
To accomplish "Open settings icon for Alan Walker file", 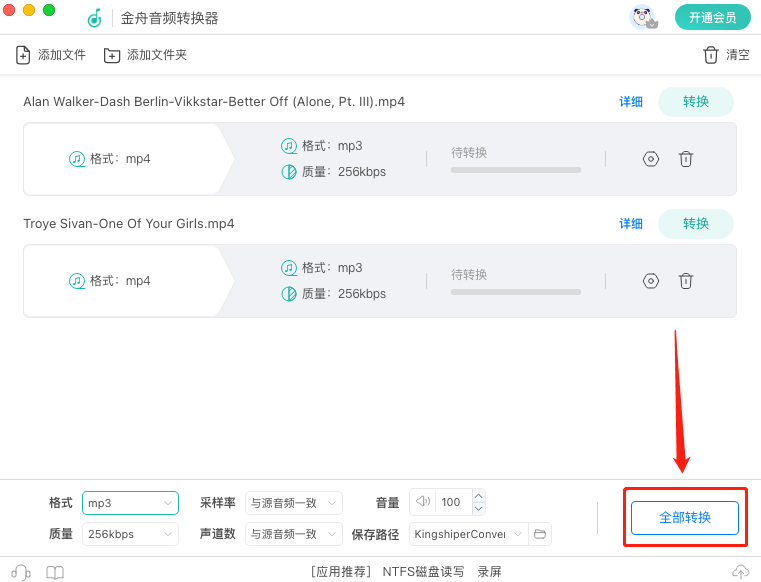I will pos(651,159).
